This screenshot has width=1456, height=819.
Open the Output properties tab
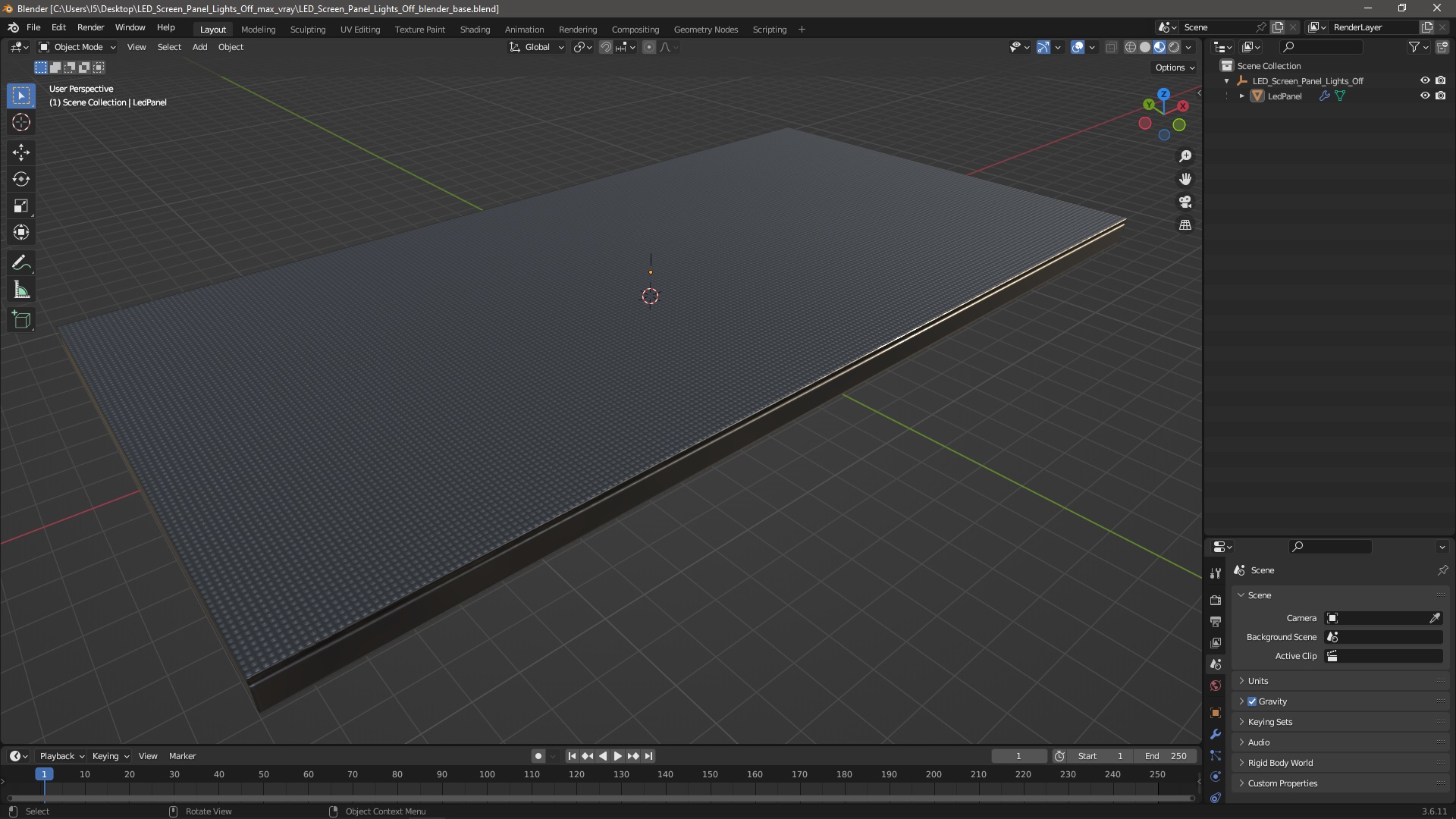(x=1216, y=621)
